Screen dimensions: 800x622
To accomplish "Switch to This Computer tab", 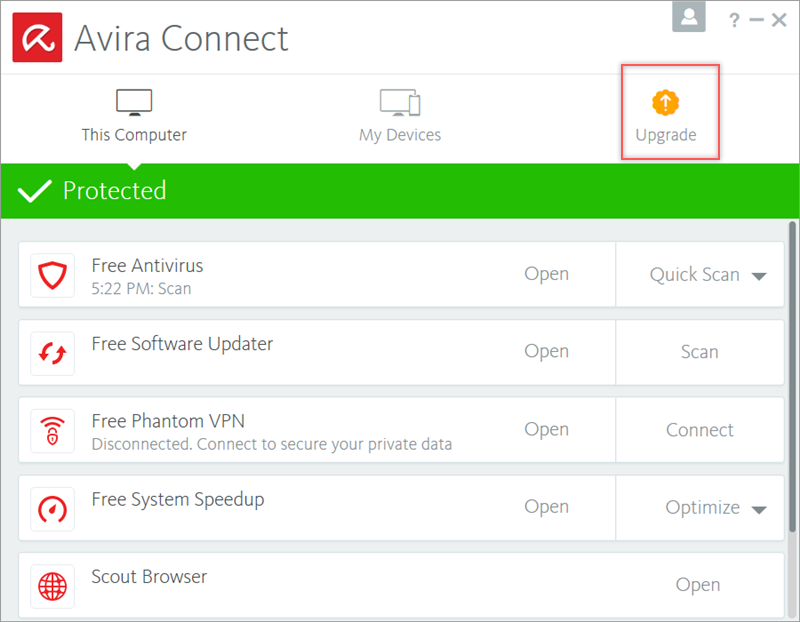I will pos(134,115).
